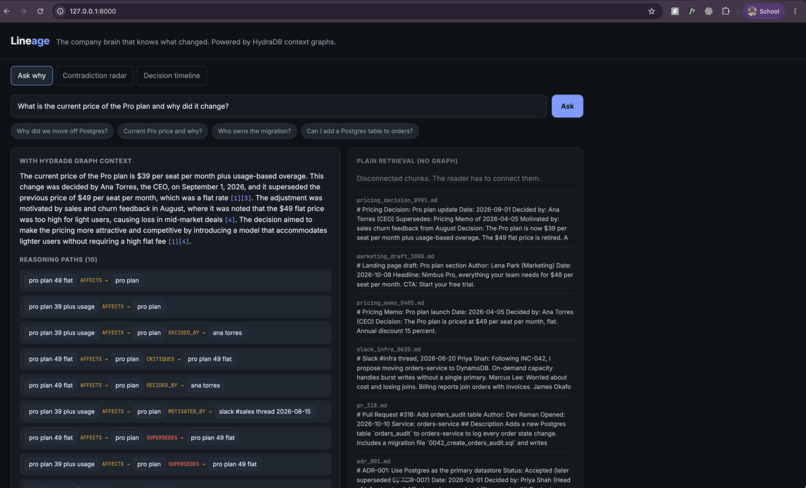Click the first 'pro plan 49 flat' reasoning path
The width and height of the screenshot is (806, 488).
tap(175, 280)
